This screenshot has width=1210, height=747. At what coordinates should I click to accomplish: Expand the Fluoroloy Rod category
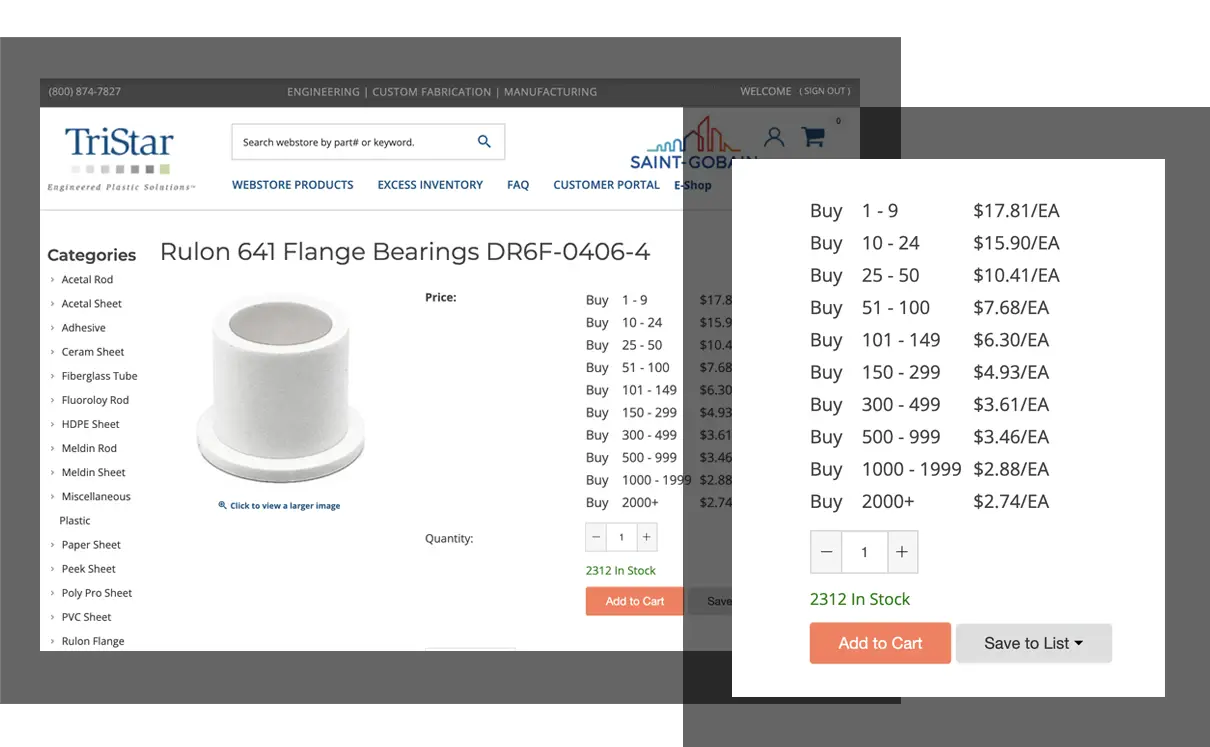tap(95, 400)
